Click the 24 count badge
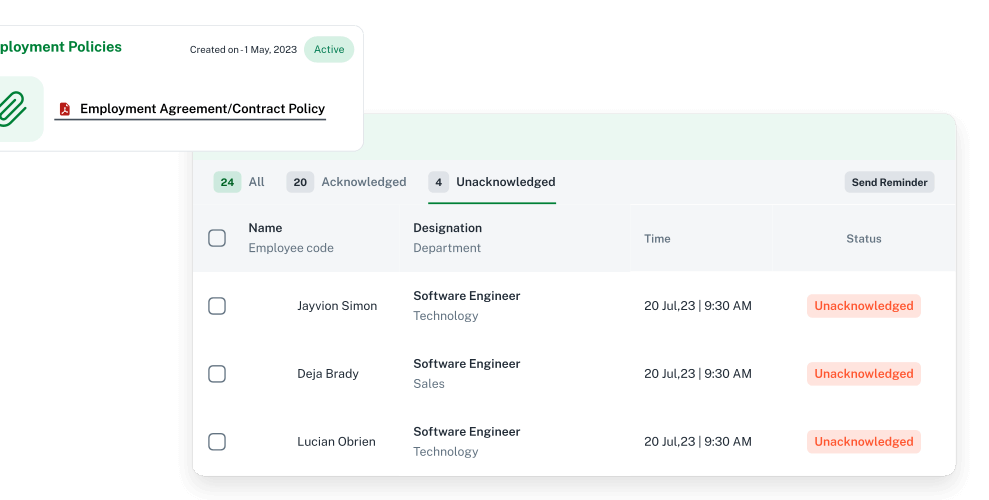Viewport: 989px width, 500px height. pos(227,182)
